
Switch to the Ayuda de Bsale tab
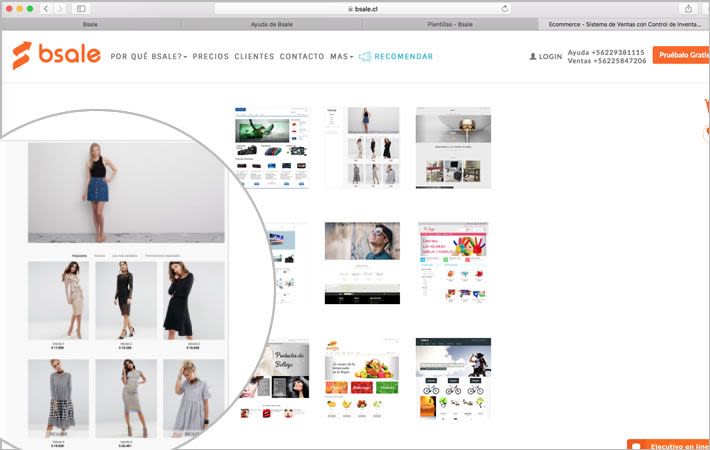tap(270, 23)
